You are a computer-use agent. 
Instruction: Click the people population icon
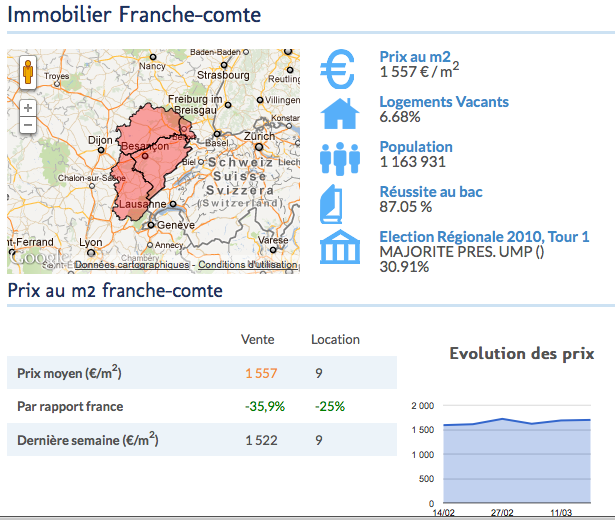click(x=339, y=157)
